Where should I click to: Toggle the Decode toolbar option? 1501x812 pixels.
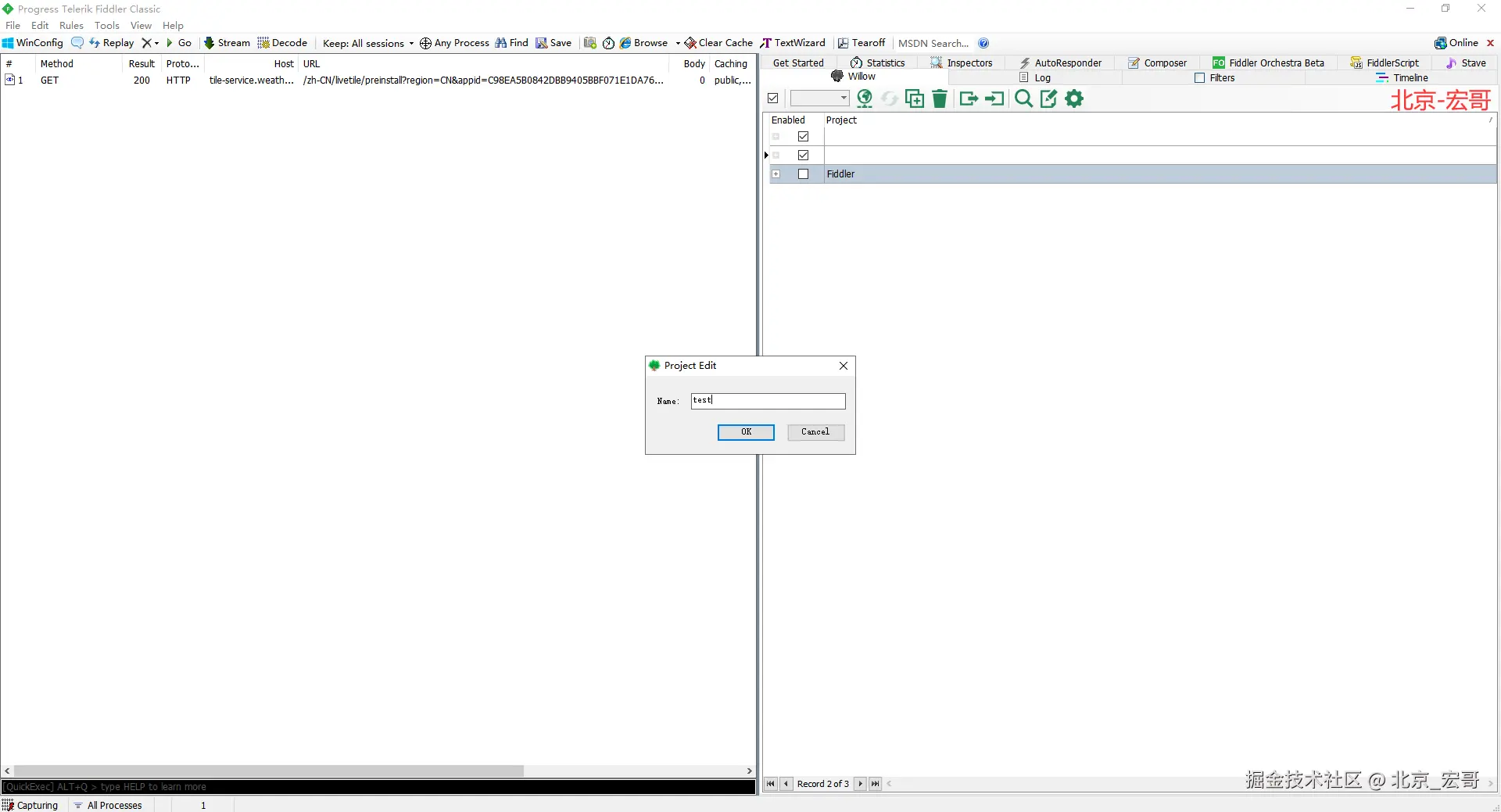tap(282, 43)
